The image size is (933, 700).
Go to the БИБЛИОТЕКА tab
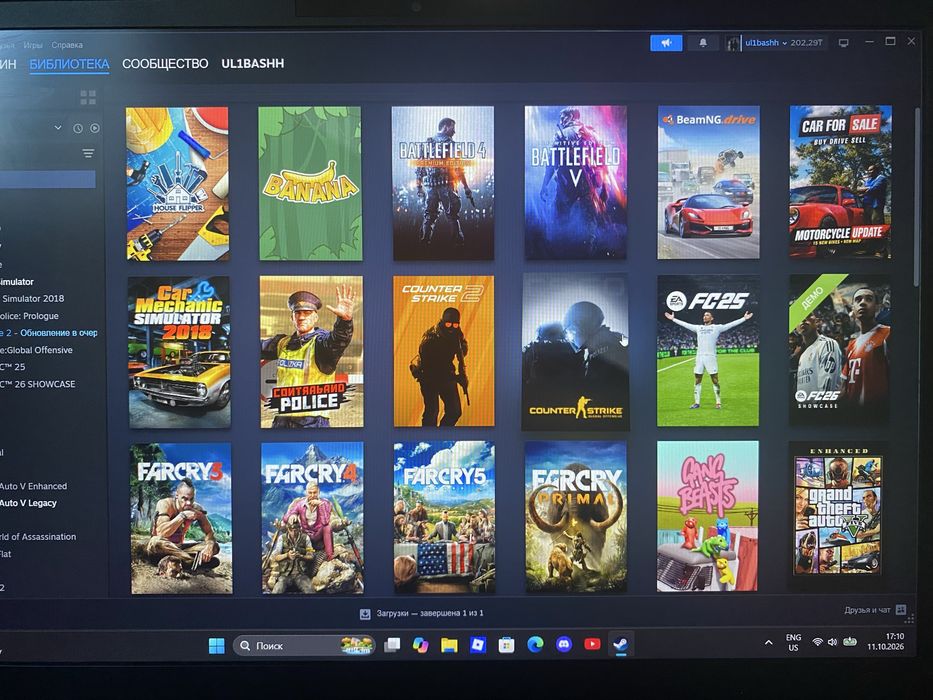click(x=69, y=64)
